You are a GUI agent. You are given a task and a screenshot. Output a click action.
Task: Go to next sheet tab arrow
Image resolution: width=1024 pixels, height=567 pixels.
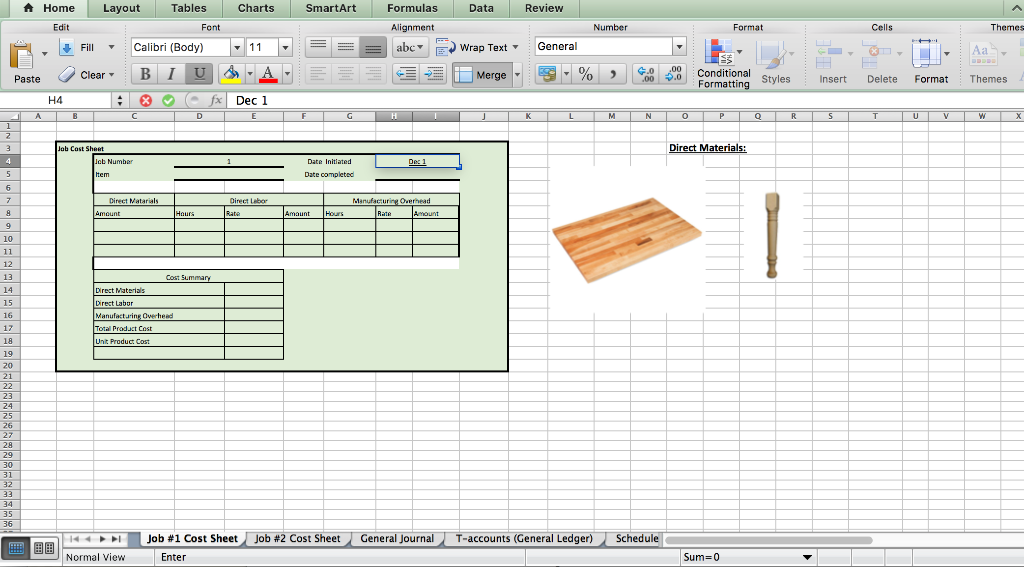[102, 539]
